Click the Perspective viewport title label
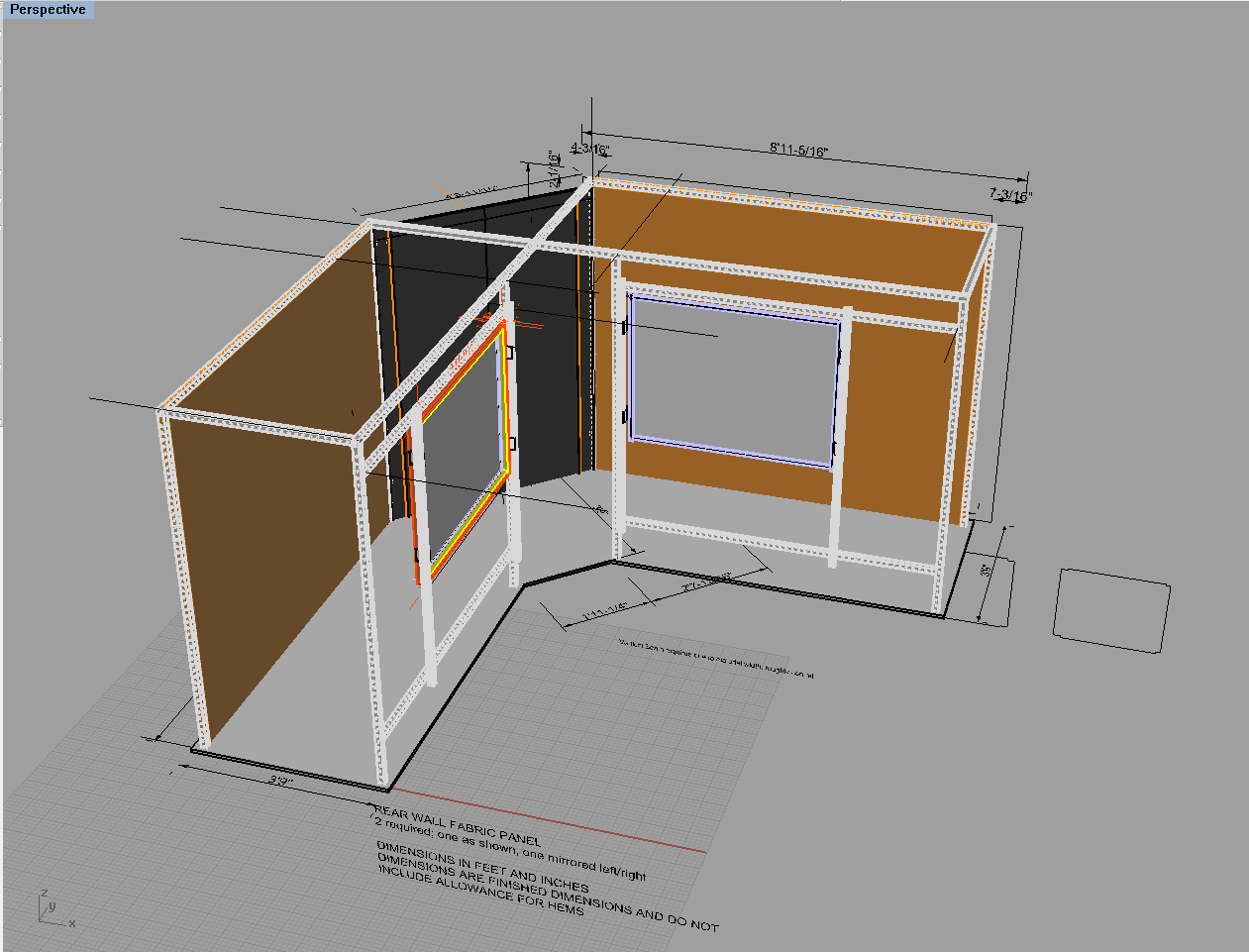 (x=48, y=10)
